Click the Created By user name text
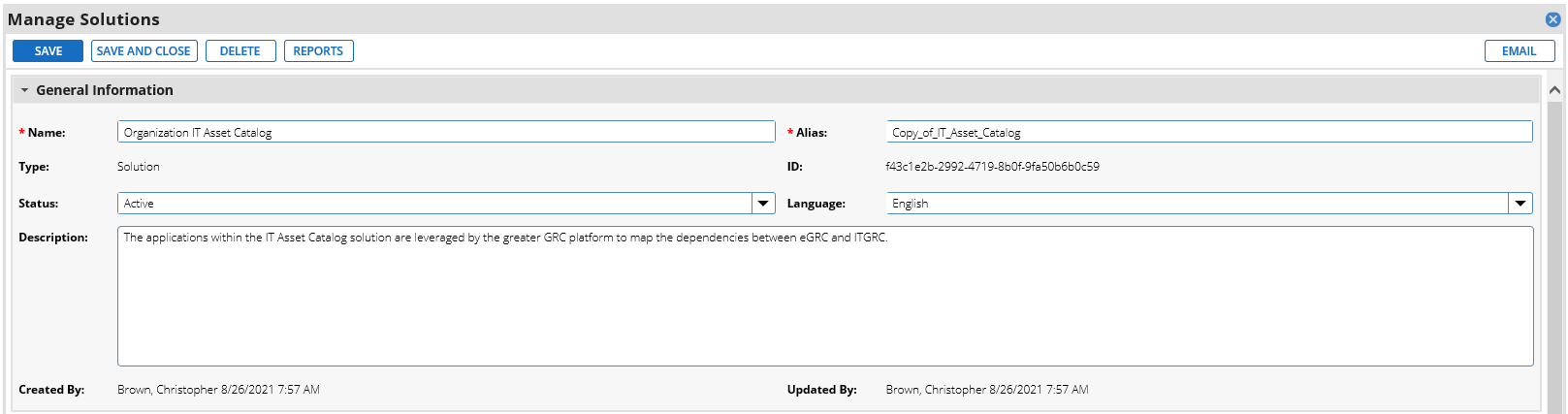 click(x=168, y=390)
